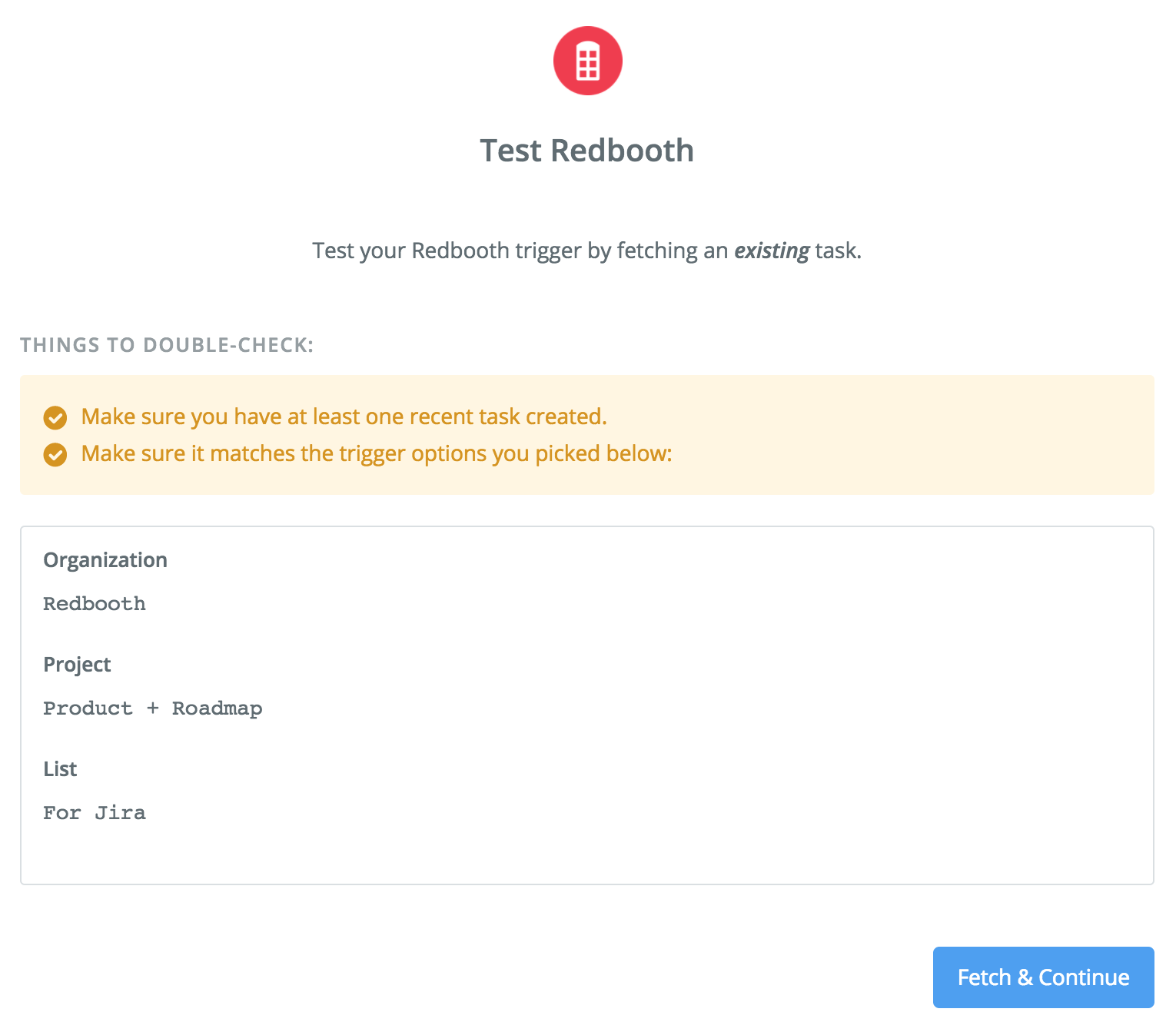Screen dimensions: 1176x1022
Task: Click the word 'Roadmap' in Project value
Action: coord(217,708)
